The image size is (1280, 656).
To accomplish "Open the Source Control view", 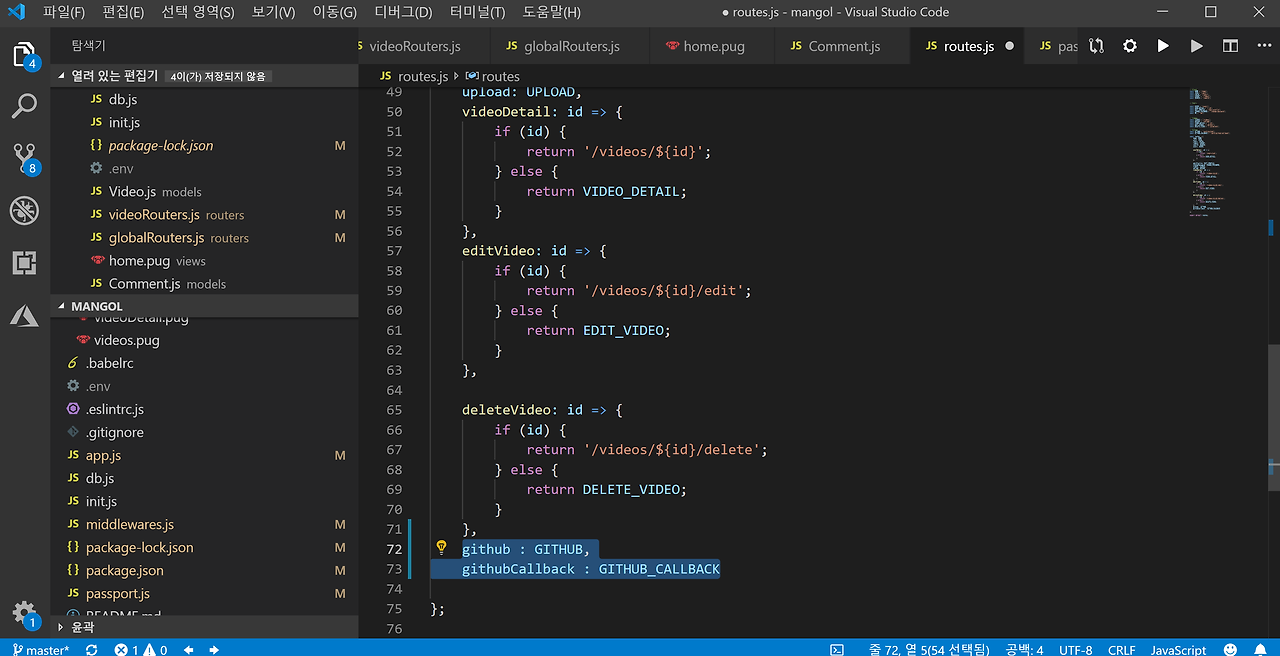I will pos(24,158).
